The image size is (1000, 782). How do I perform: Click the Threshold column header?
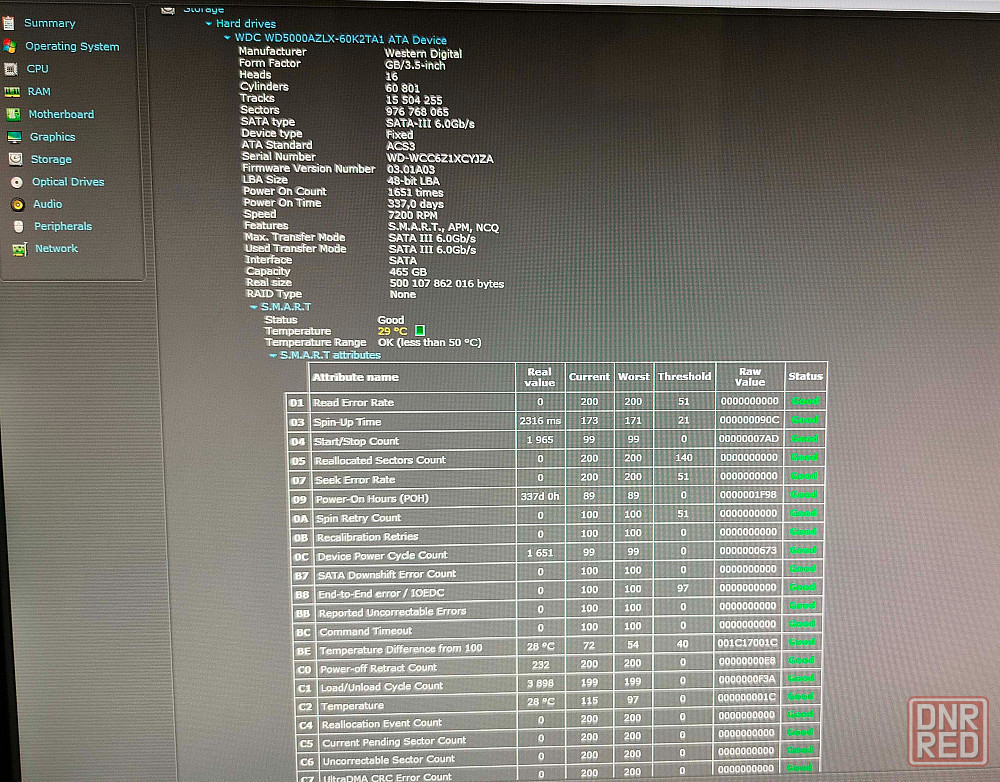pyautogui.click(x=684, y=377)
